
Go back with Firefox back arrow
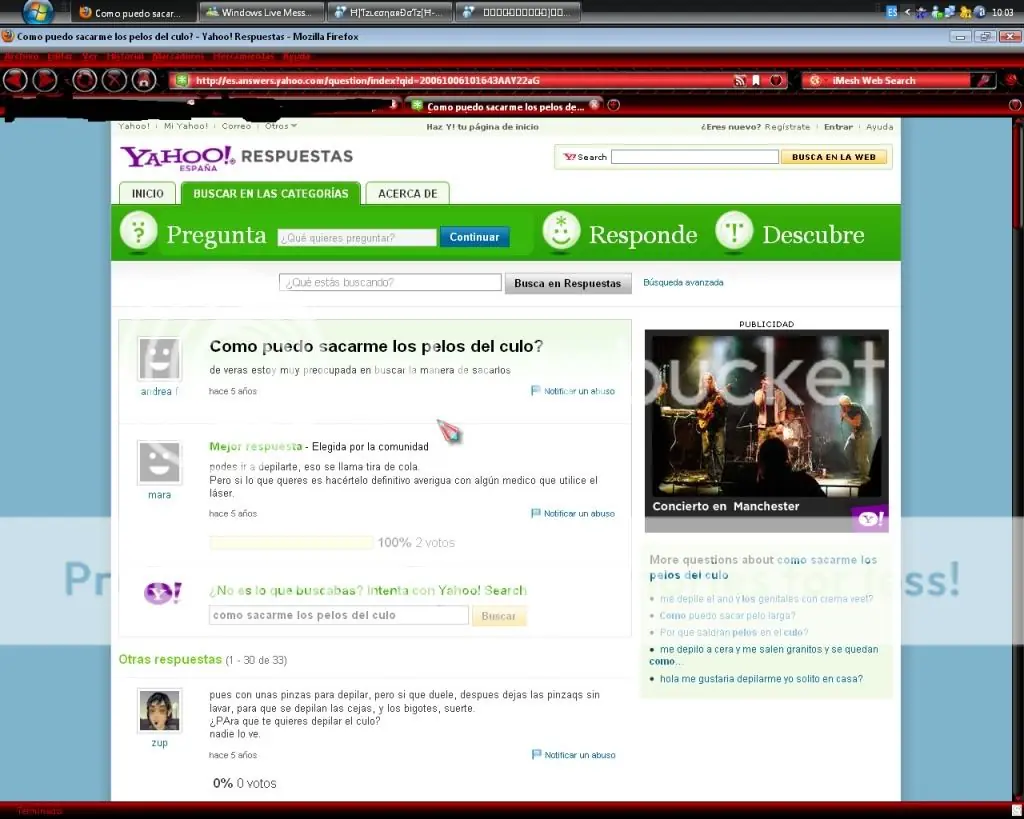pyautogui.click(x=15, y=80)
